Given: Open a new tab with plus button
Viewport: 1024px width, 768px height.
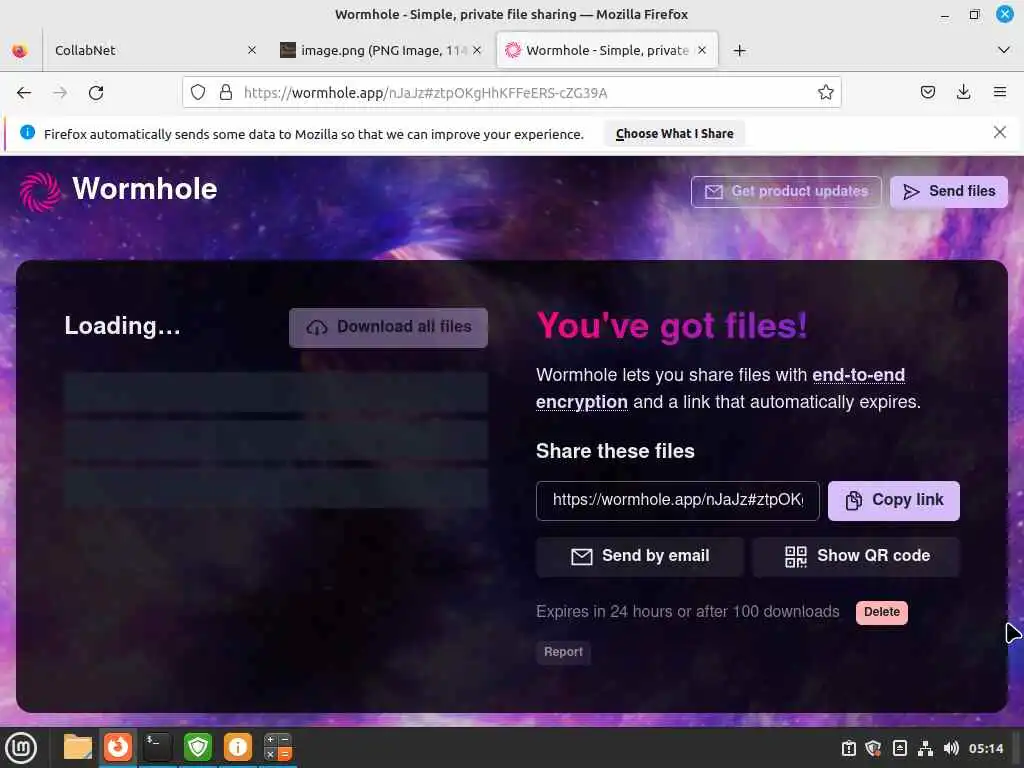Looking at the screenshot, I should point(739,50).
